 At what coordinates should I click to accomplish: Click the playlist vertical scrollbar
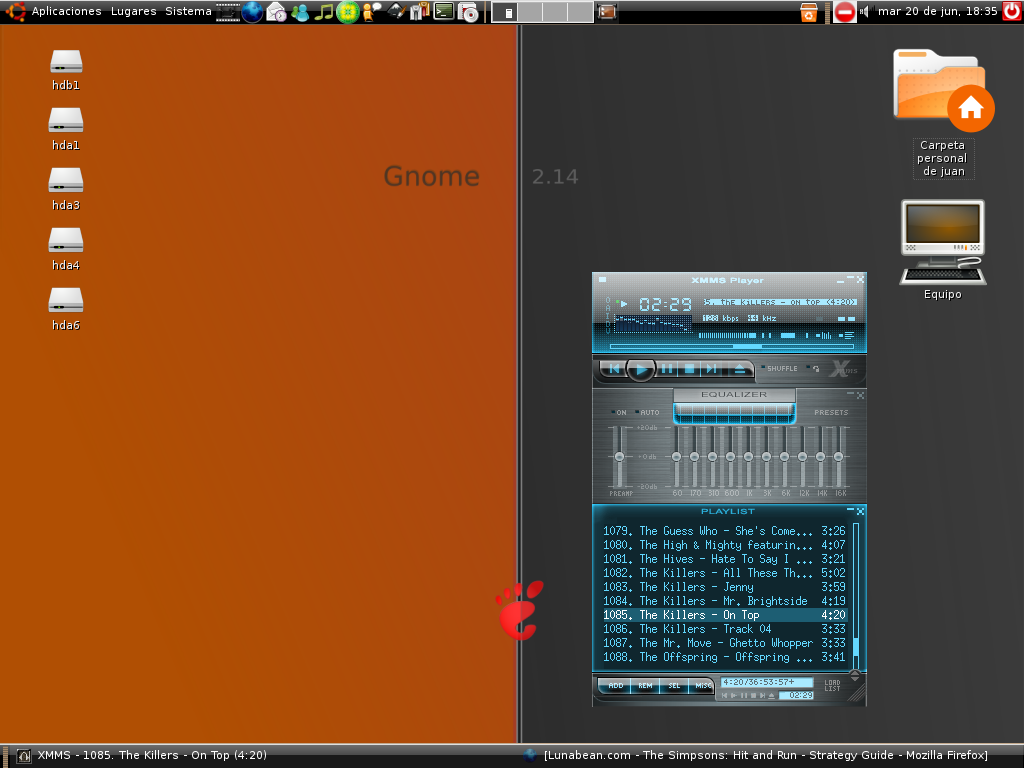(856, 594)
